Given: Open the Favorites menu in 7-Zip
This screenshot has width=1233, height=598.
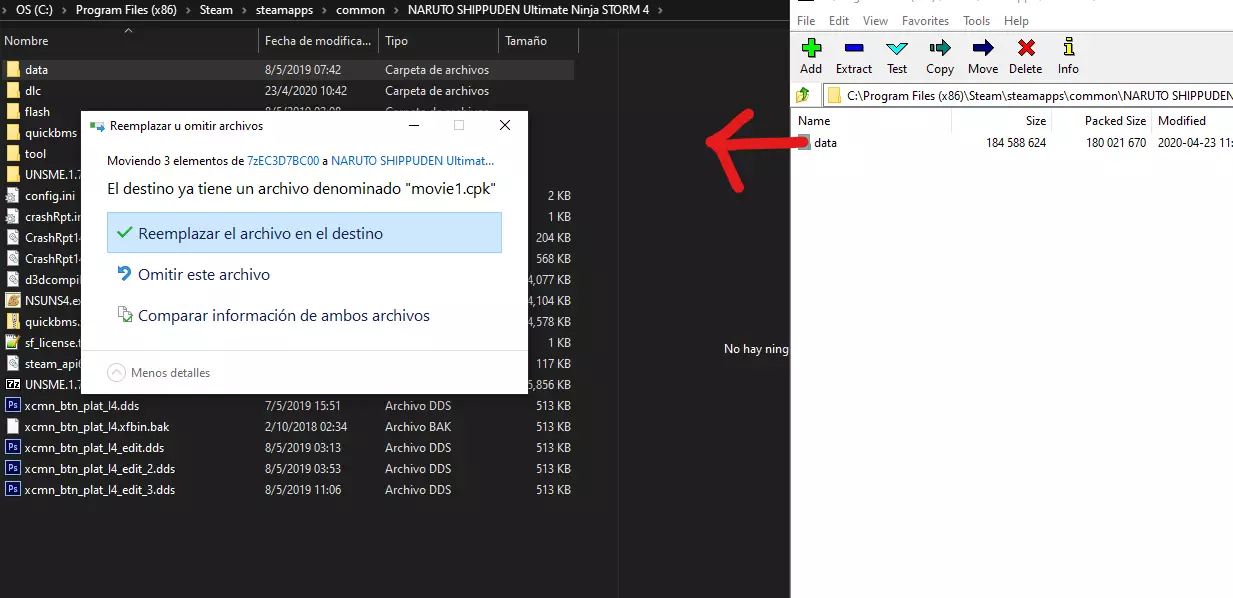Looking at the screenshot, I should click(926, 20).
